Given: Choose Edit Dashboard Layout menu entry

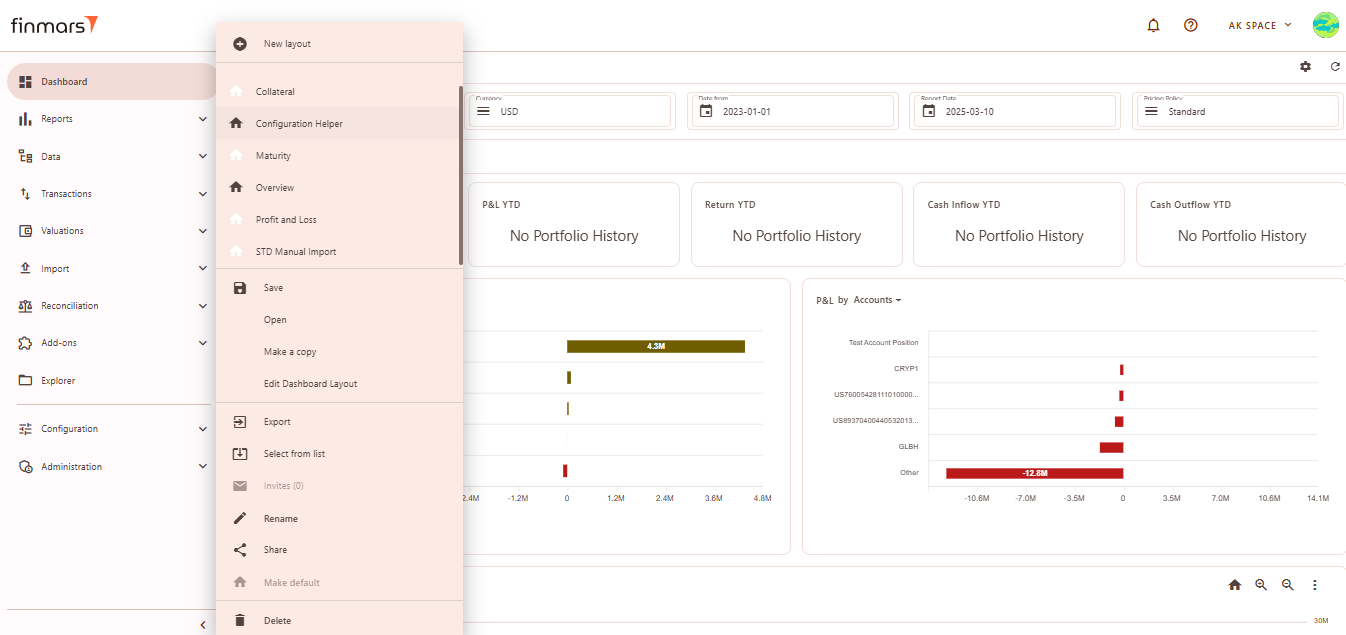Looking at the screenshot, I should pyautogui.click(x=310, y=384).
